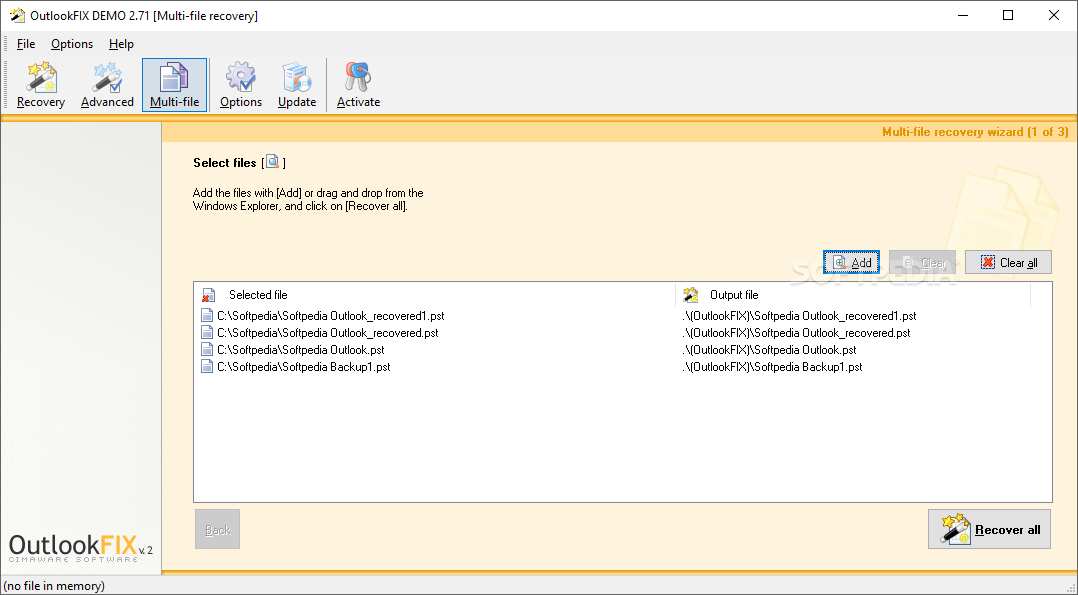Click the file icon of Softpedia Outlook_recovered1.pst

(207, 316)
